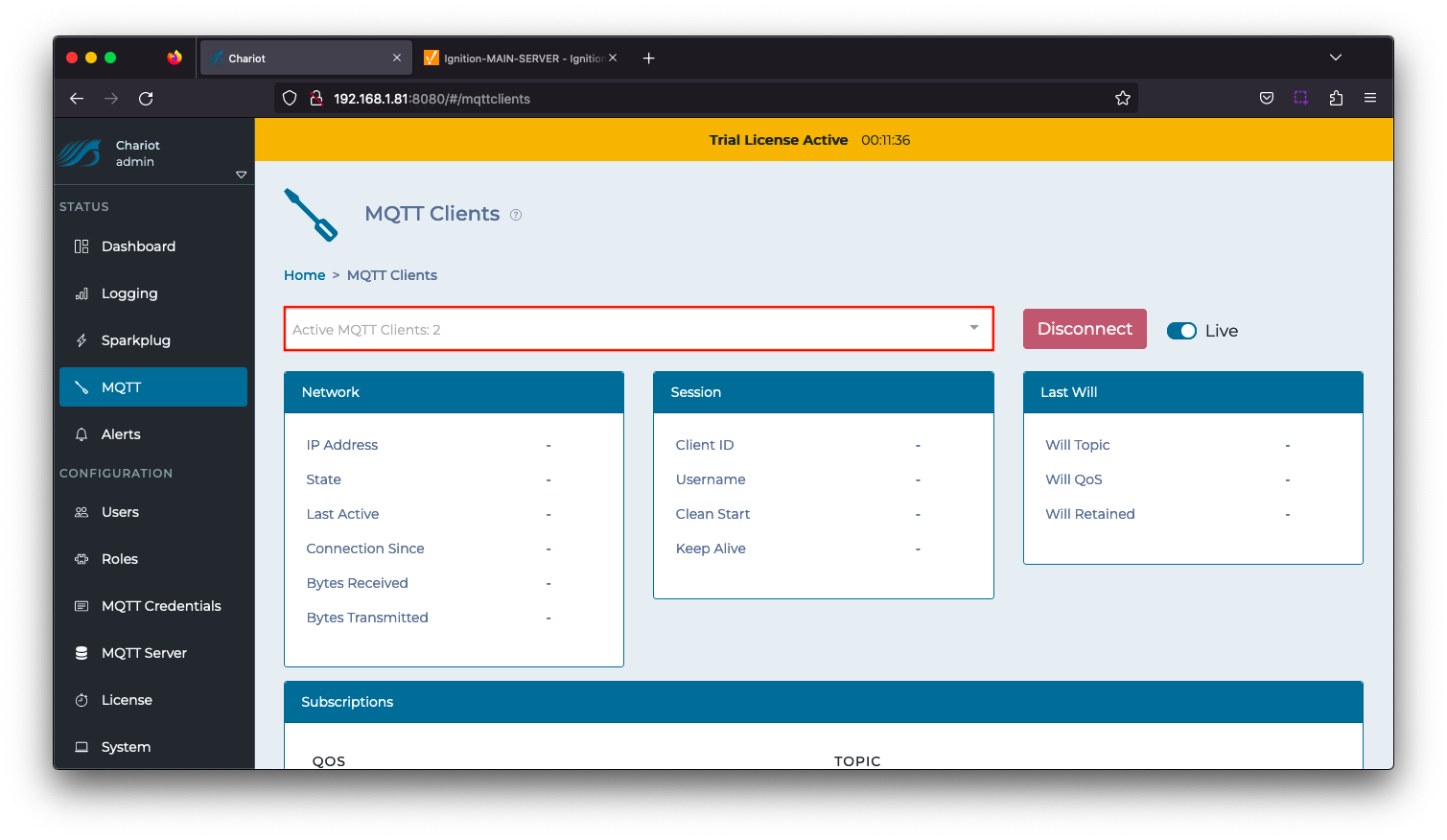Click the insecure connection lock icon
1447x840 pixels.
point(315,98)
